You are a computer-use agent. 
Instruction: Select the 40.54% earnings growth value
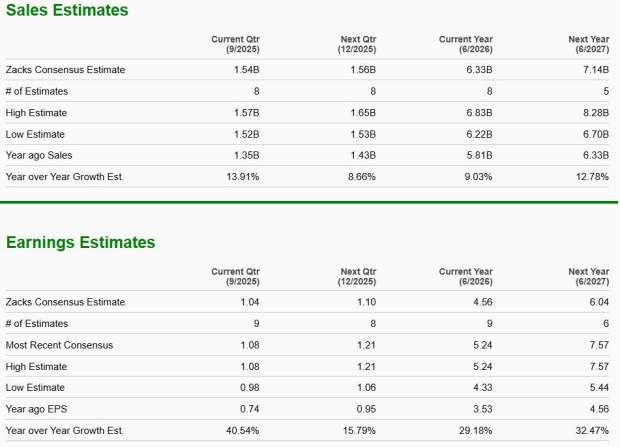pyautogui.click(x=242, y=431)
